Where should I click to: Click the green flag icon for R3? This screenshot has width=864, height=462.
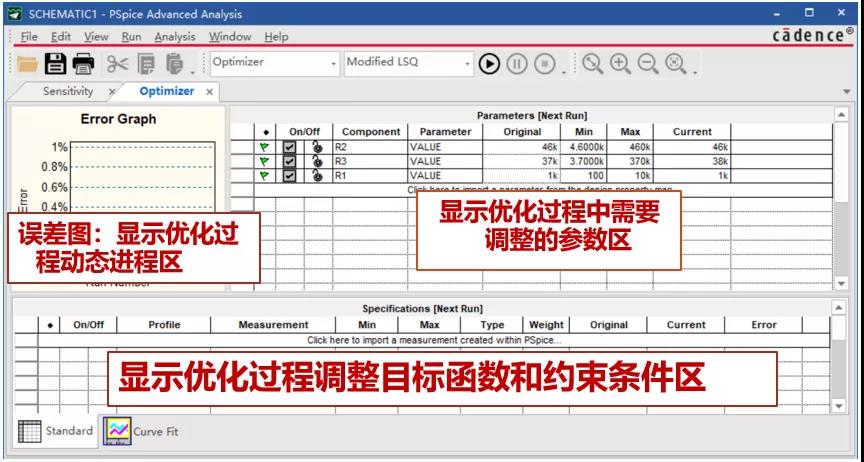[264, 162]
